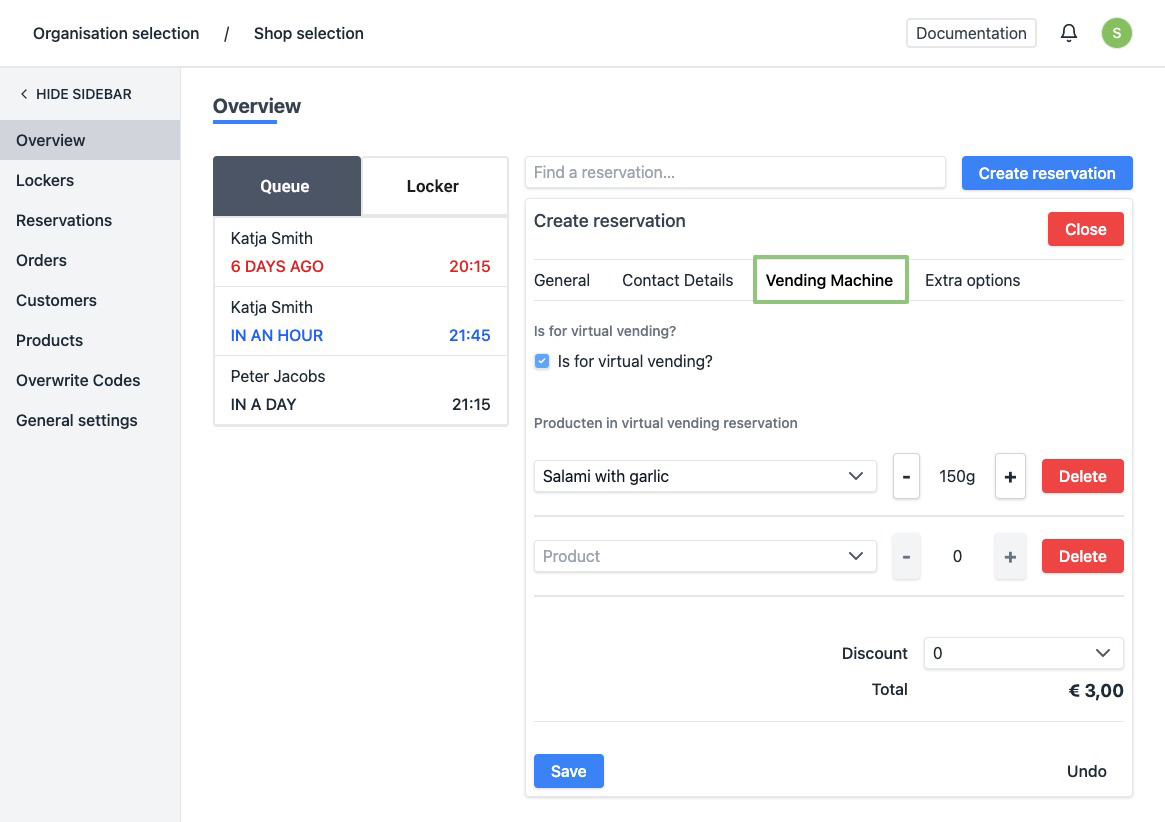
Task: Decrease quantity of the empty product row
Action: pos(906,557)
